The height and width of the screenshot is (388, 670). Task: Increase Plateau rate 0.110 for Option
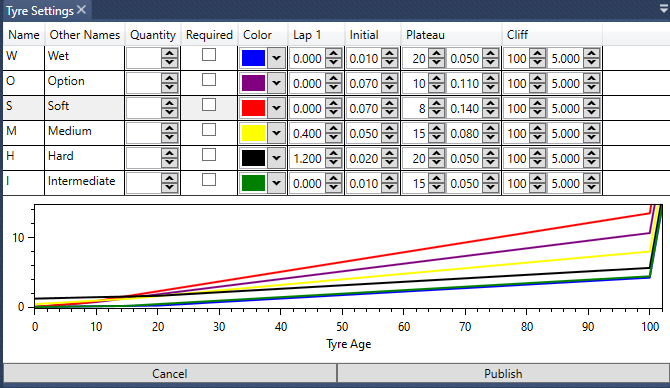(x=491, y=78)
